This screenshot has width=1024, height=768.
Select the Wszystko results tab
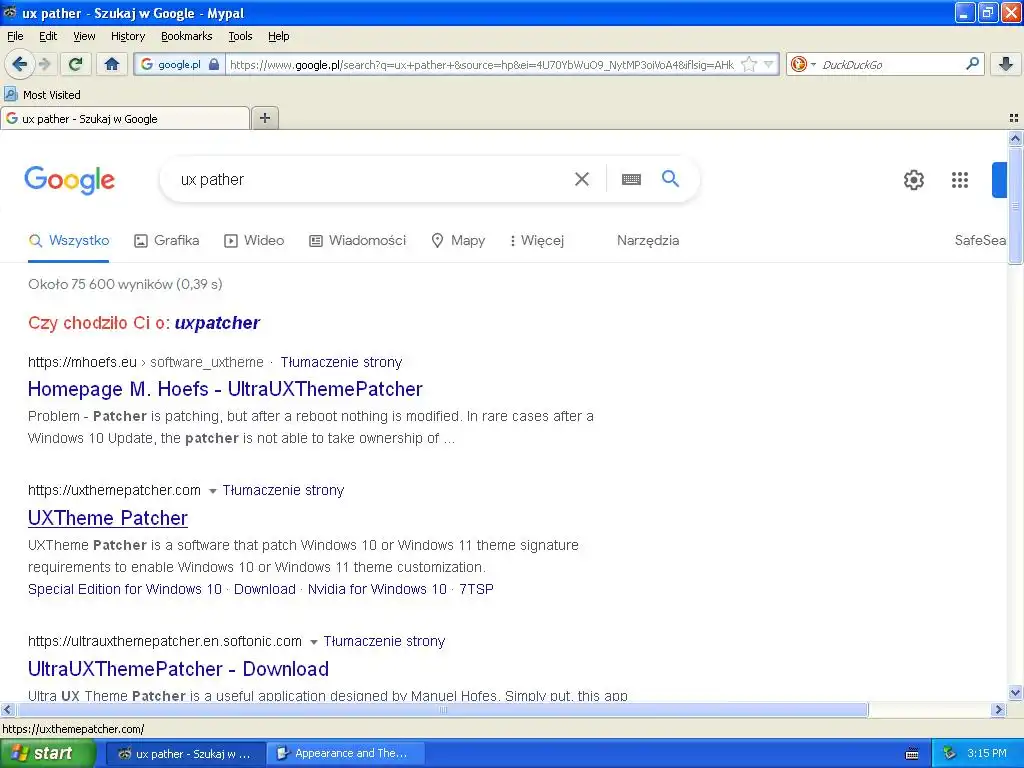pos(69,240)
